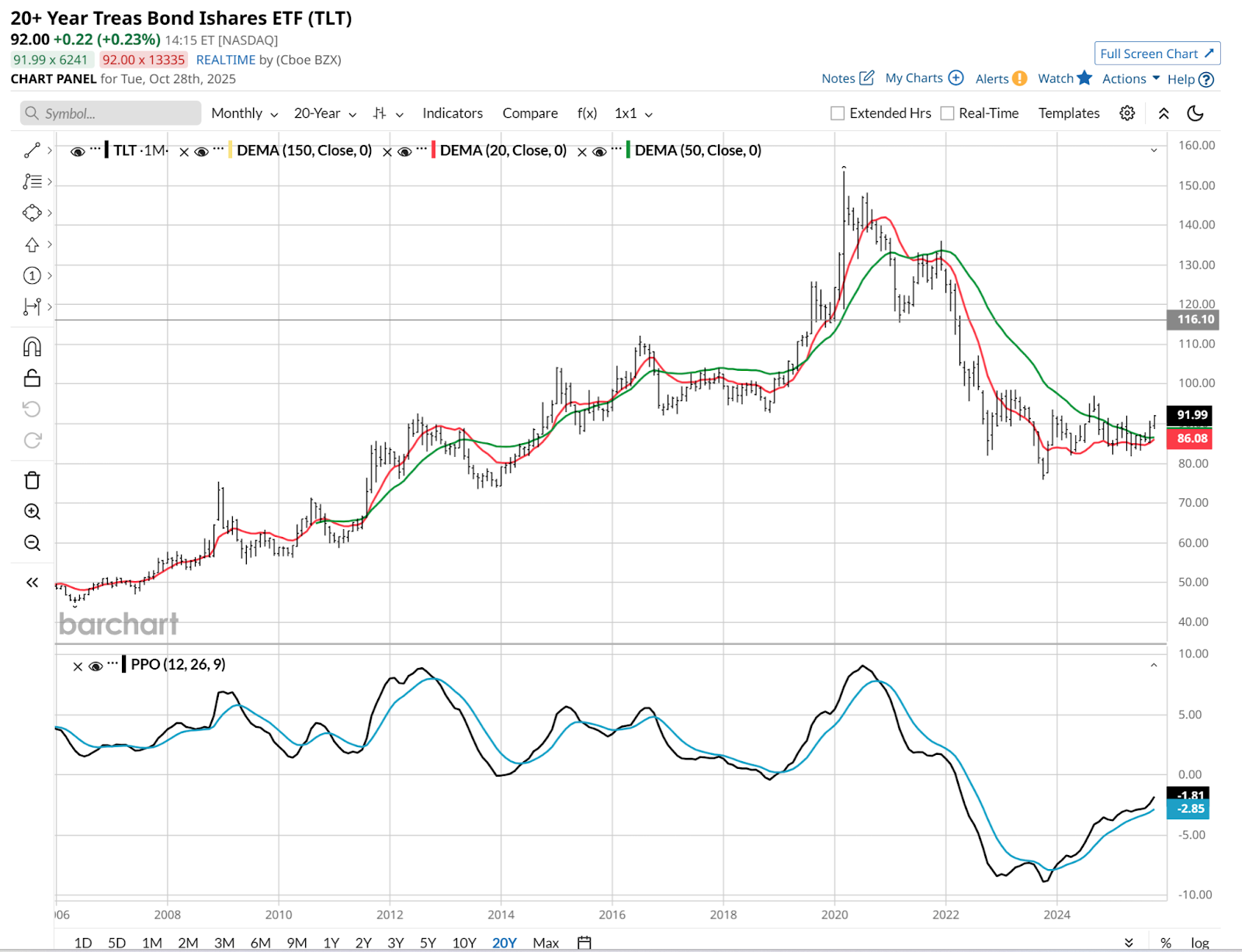Open the Templates link
Image resolution: width=1242 pixels, height=952 pixels.
click(x=1069, y=113)
